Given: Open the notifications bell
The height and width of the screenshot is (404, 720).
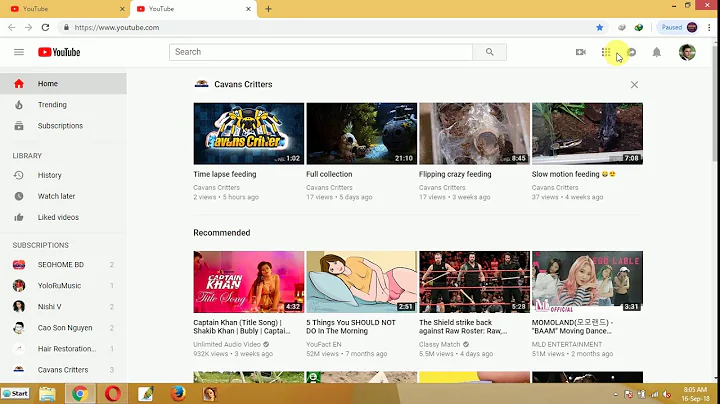Looking at the screenshot, I should (x=657, y=52).
